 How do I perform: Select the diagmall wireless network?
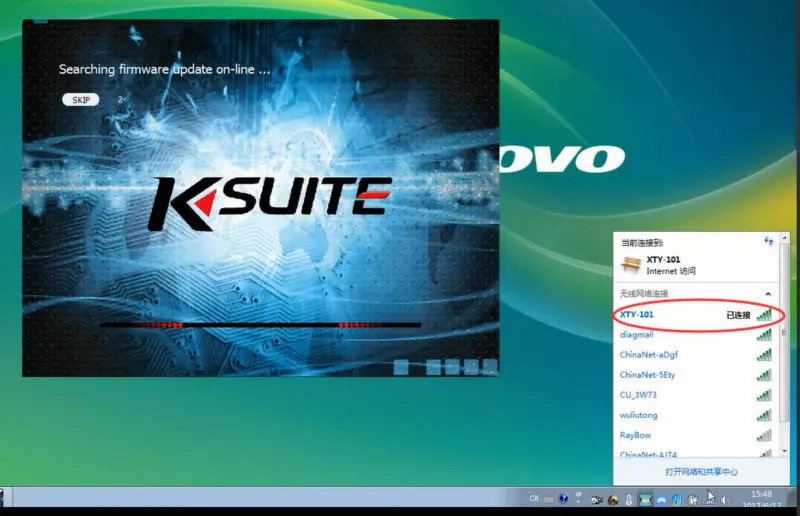click(696, 335)
